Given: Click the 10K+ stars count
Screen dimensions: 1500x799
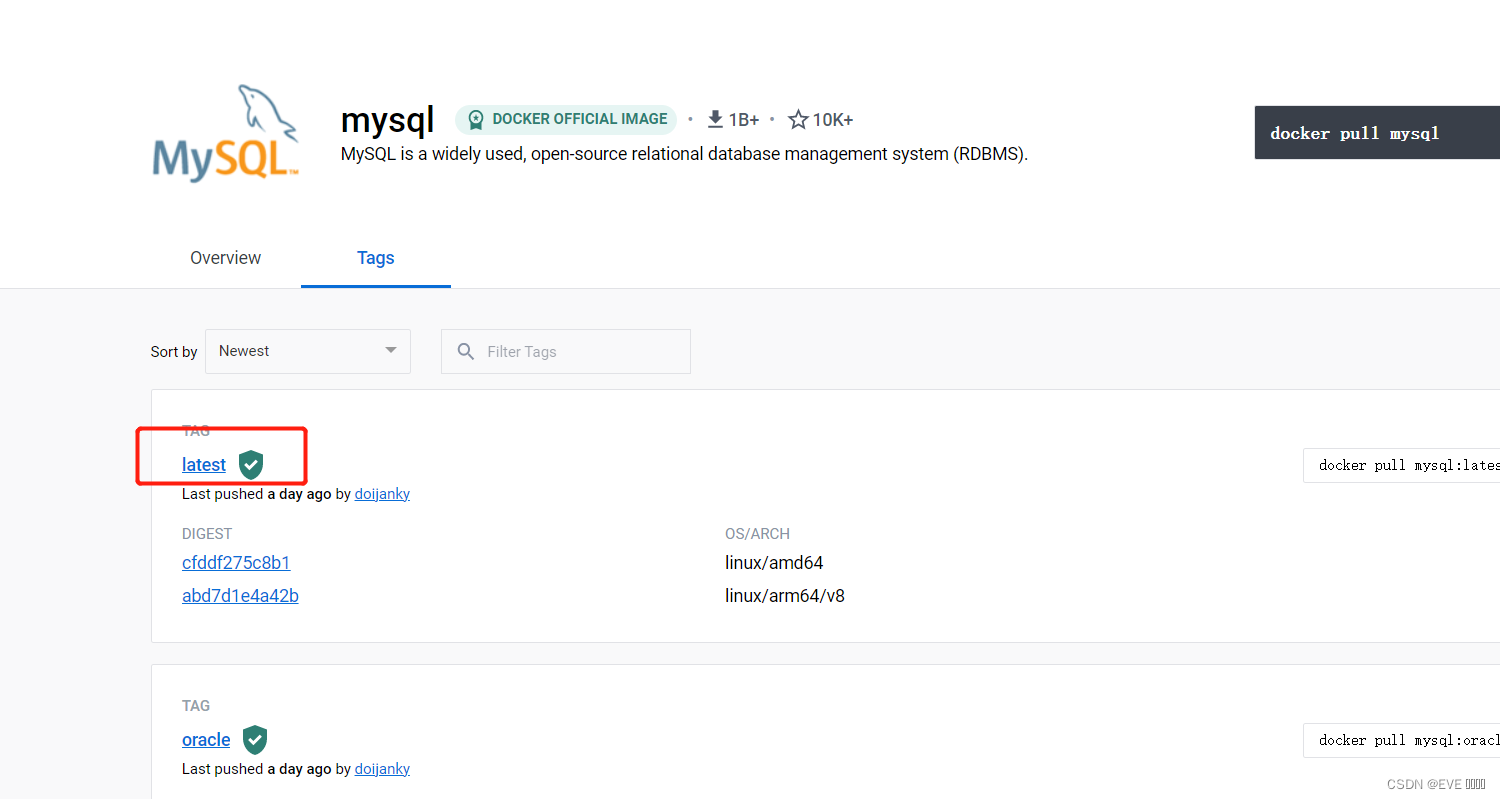Looking at the screenshot, I should click(x=833, y=120).
